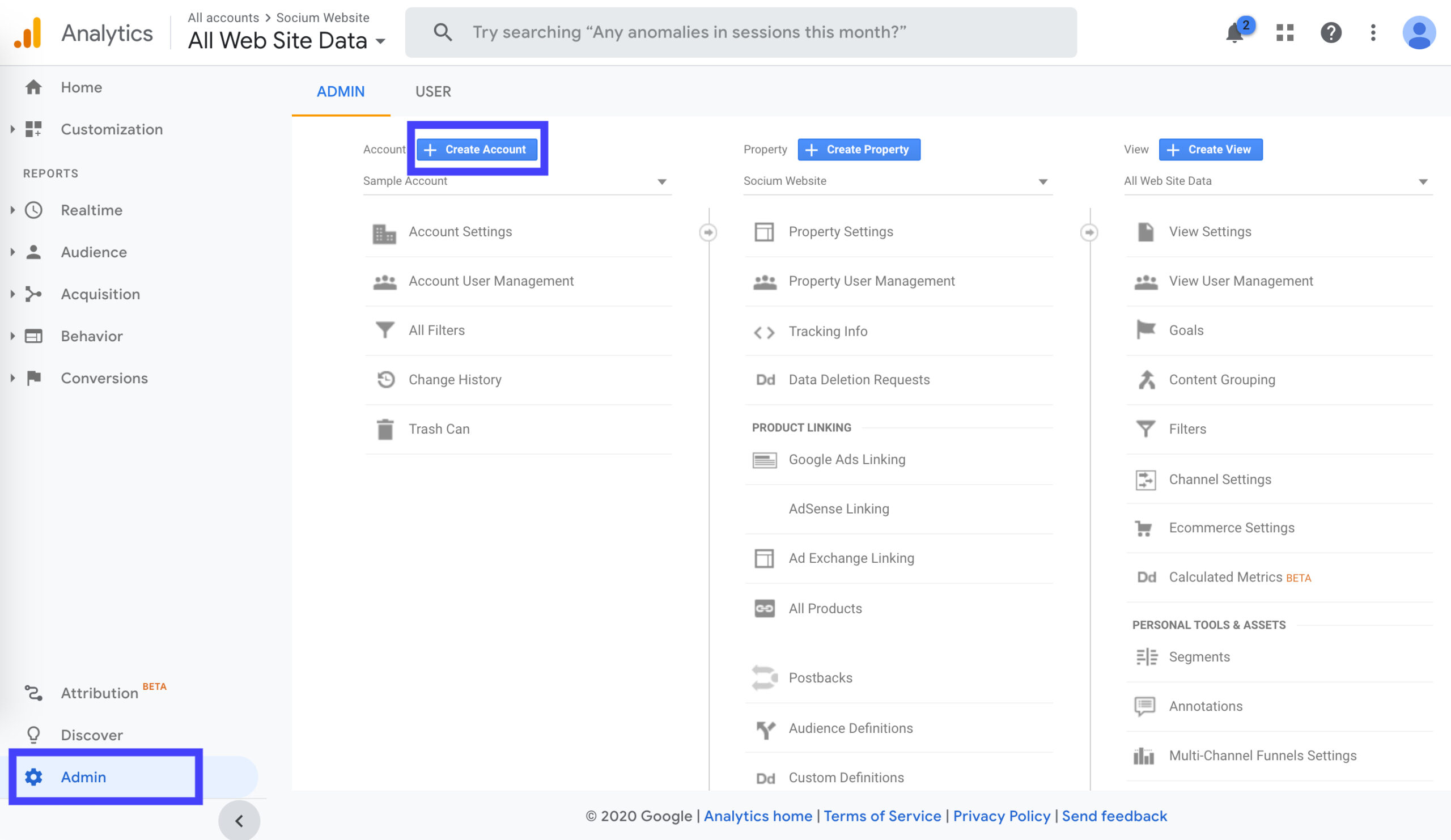The width and height of the screenshot is (1451, 840).
Task: Click the Trash Can icon
Action: coord(385,430)
